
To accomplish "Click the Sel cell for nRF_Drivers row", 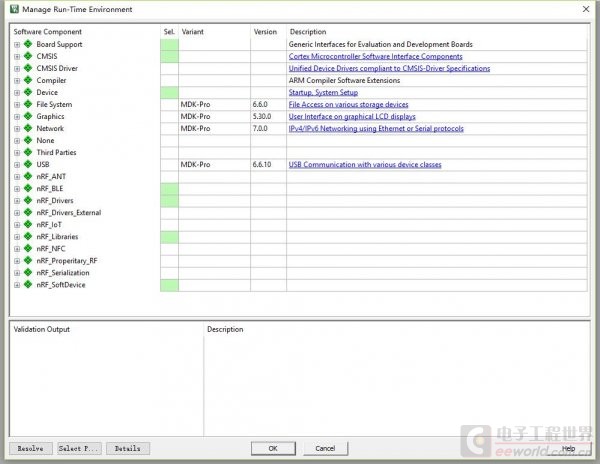I will pyautogui.click(x=169, y=200).
